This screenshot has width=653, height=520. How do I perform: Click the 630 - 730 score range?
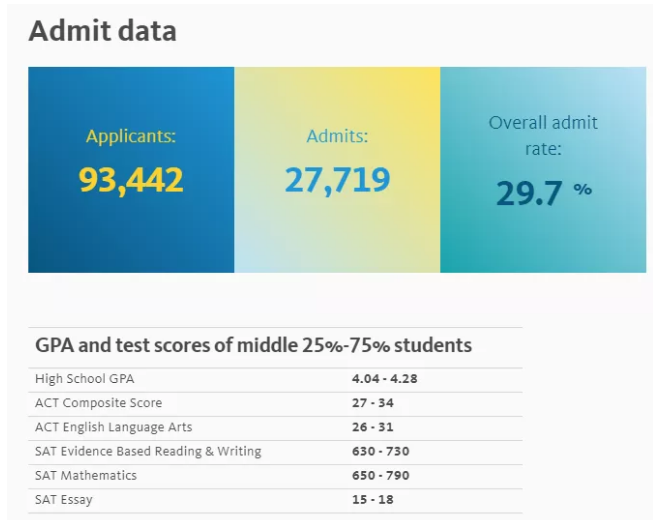(380, 451)
